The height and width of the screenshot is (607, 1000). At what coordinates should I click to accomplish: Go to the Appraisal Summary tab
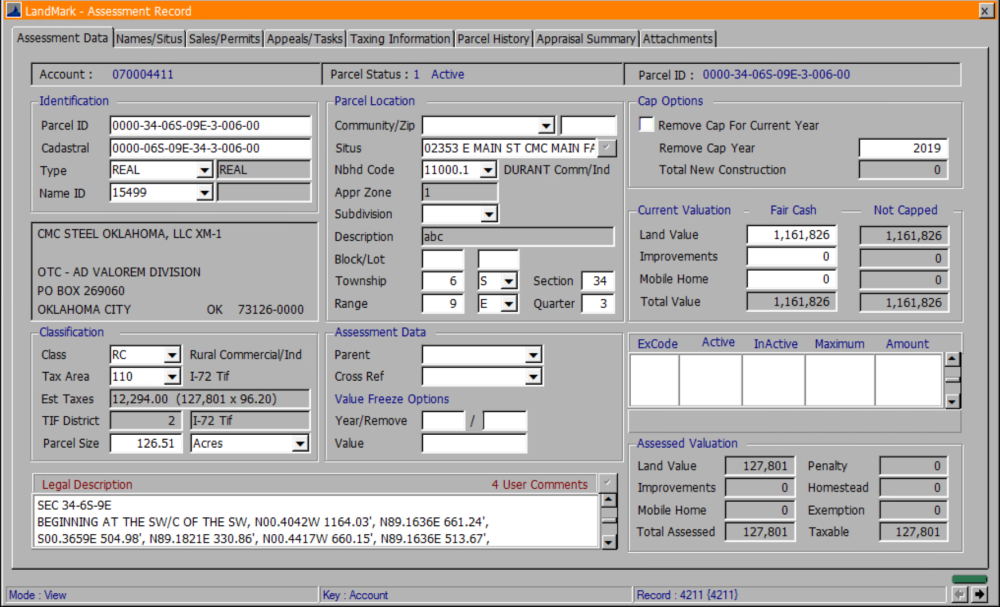pyautogui.click(x=586, y=39)
